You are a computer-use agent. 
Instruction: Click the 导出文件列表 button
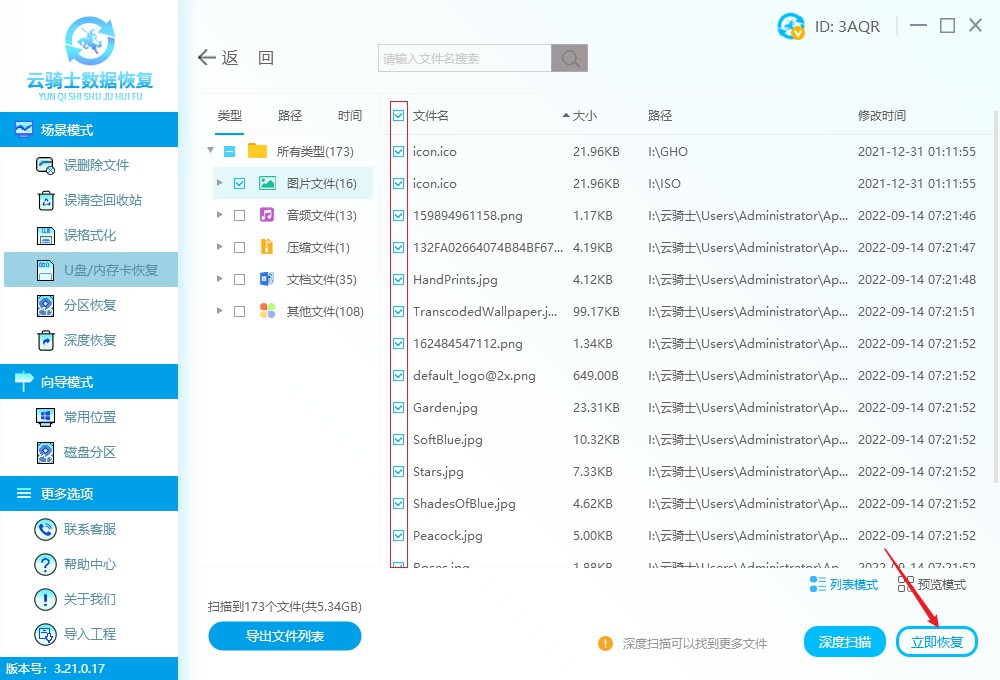[284, 636]
